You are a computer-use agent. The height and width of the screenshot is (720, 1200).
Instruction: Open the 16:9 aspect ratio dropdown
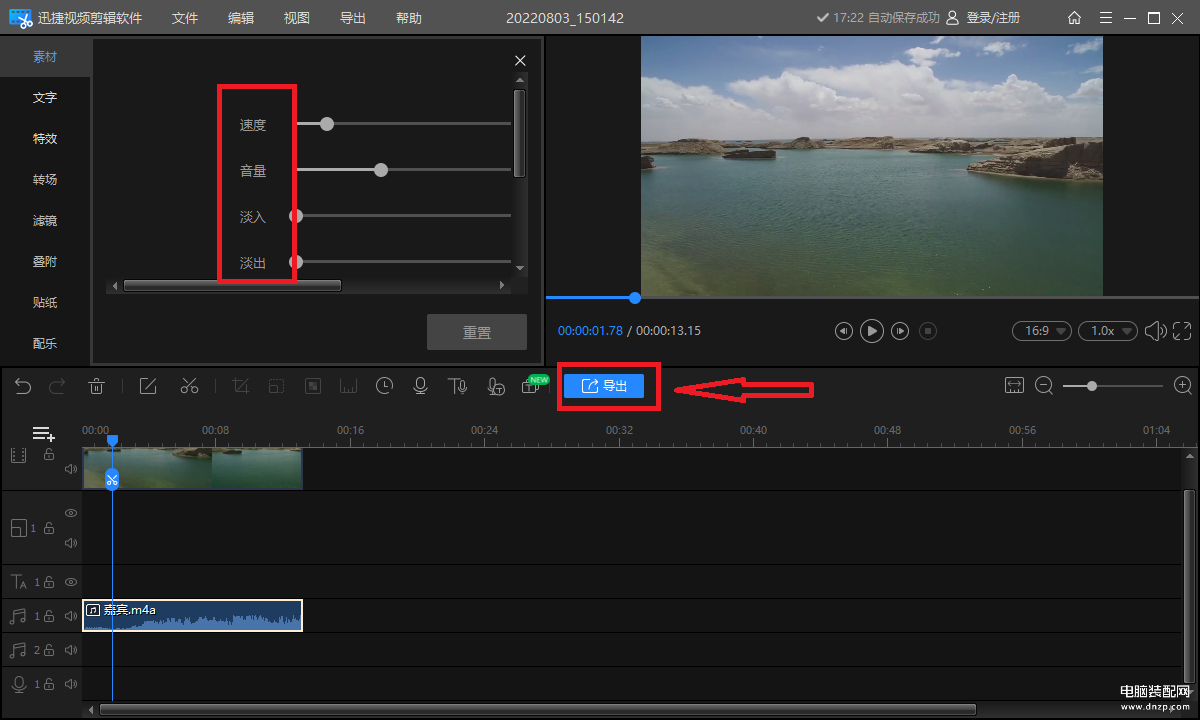tap(1041, 330)
